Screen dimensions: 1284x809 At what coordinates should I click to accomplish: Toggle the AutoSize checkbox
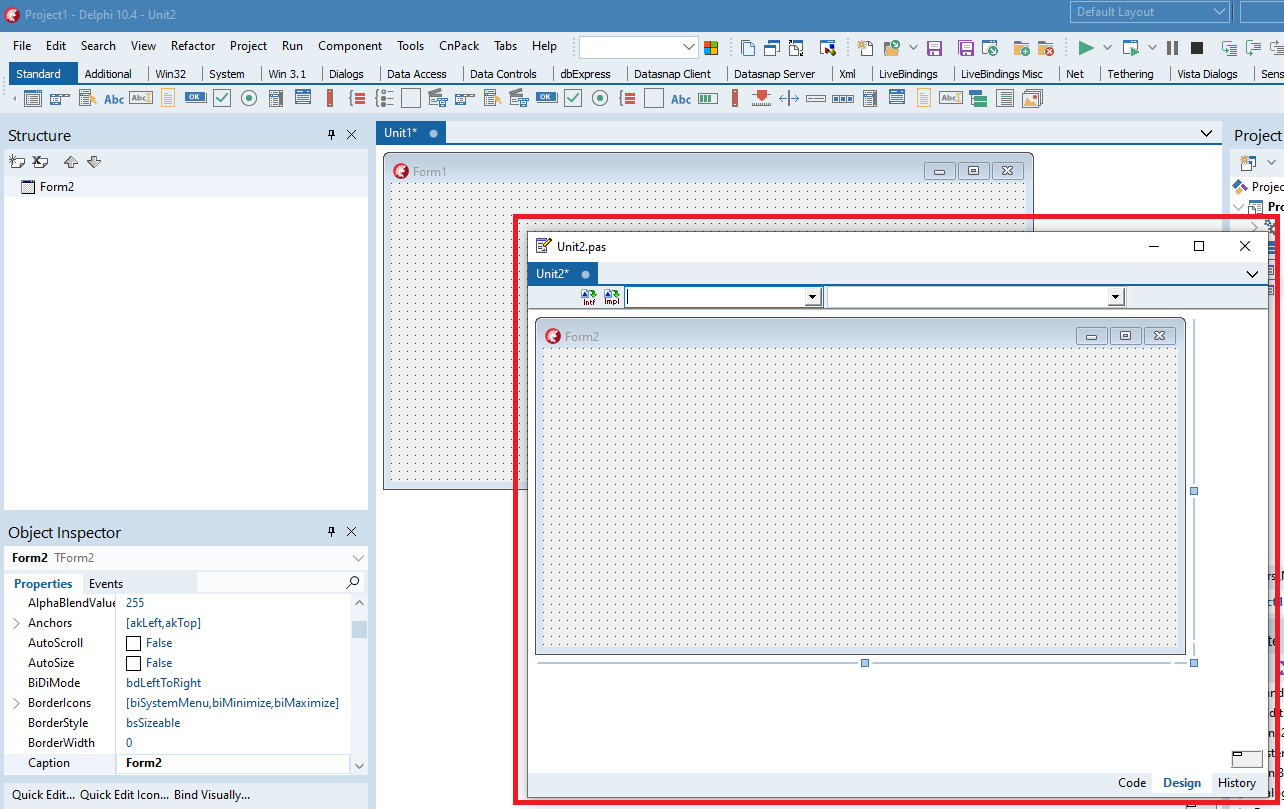tap(133, 663)
